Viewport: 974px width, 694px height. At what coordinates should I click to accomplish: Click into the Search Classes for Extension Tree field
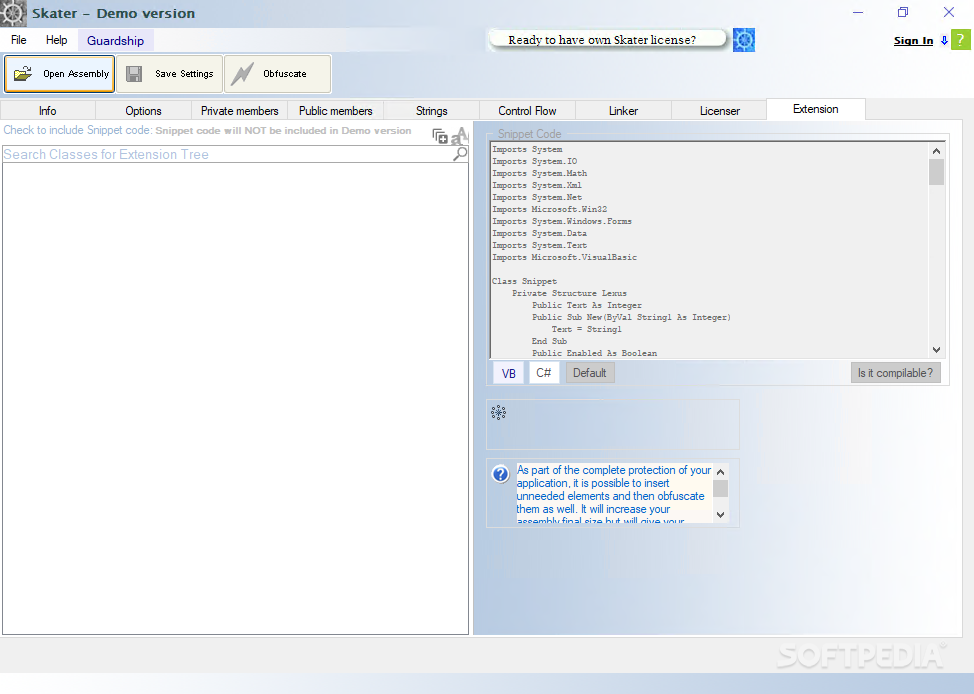pos(227,154)
